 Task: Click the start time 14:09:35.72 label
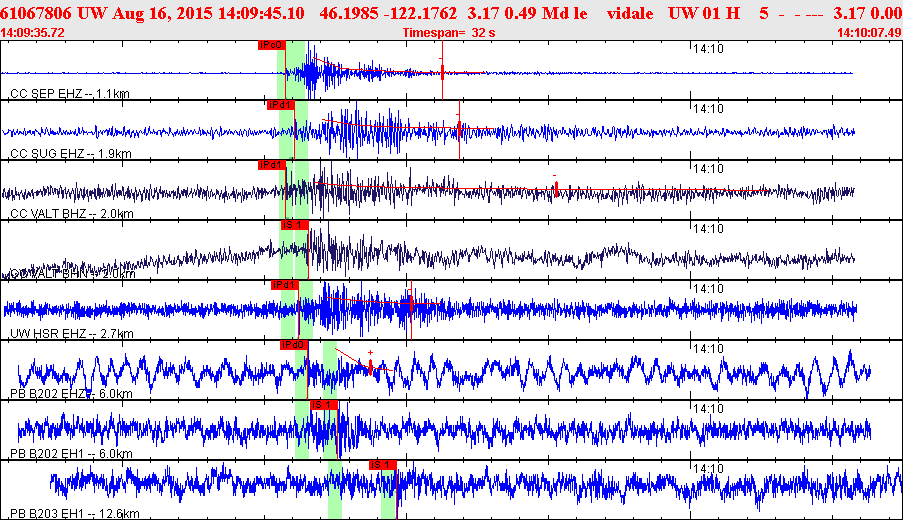click(34, 33)
